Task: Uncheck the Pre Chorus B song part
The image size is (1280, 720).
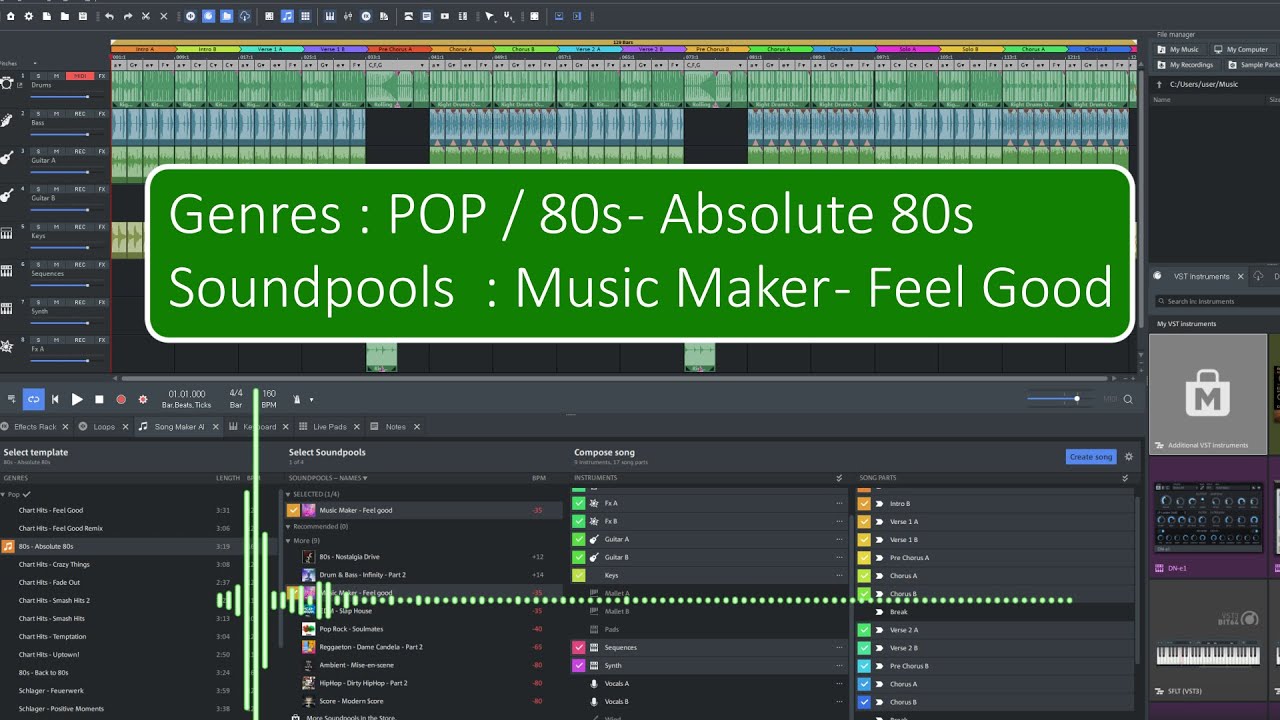Action: (864, 666)
